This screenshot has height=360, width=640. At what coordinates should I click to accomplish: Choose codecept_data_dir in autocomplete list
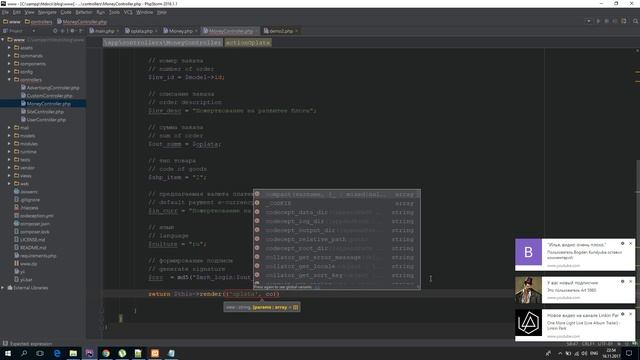pos(337,212)
